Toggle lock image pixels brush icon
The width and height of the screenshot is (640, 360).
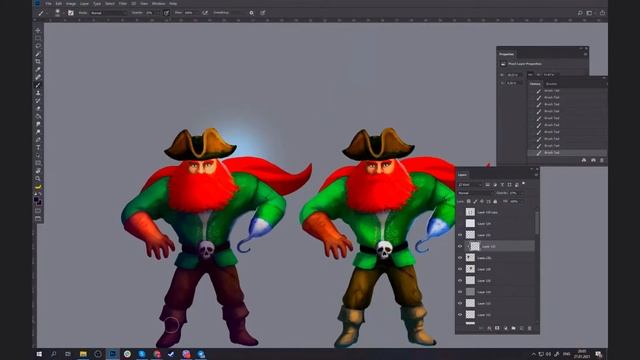475,201
